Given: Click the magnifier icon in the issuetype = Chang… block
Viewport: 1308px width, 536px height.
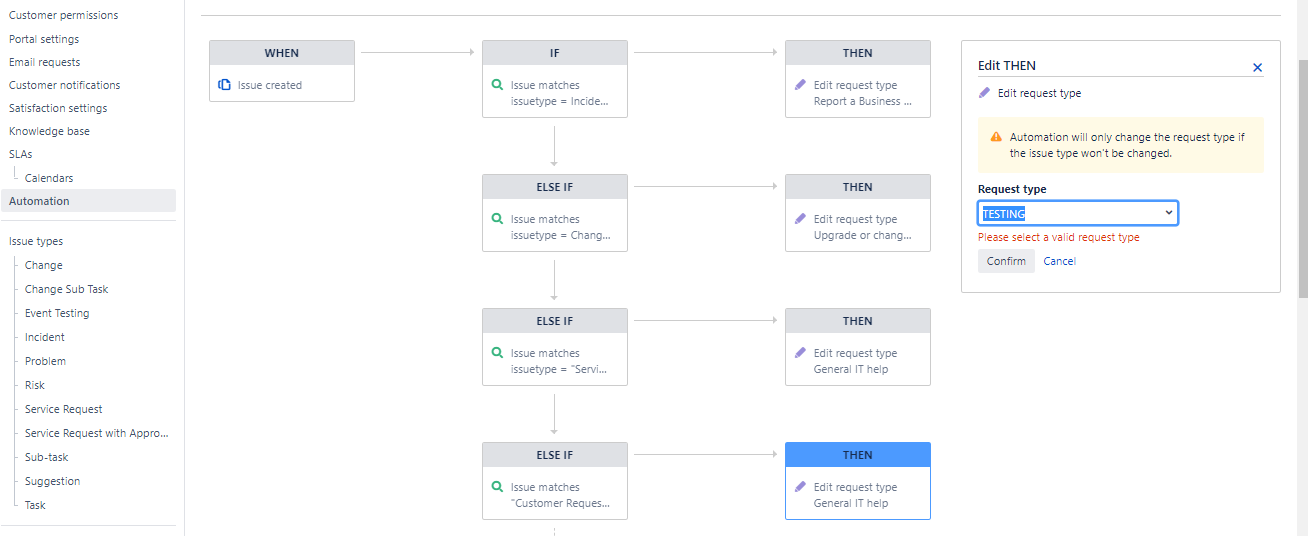Looking at the screenshot, I should tap(498, 219).
